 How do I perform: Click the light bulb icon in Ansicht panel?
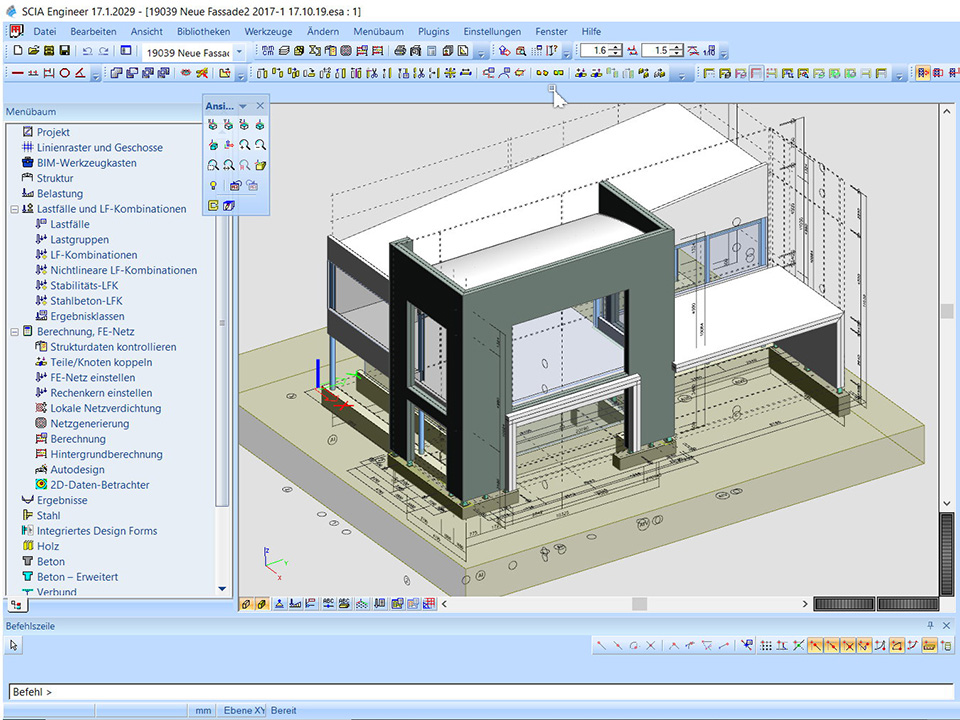coord(213,185)
